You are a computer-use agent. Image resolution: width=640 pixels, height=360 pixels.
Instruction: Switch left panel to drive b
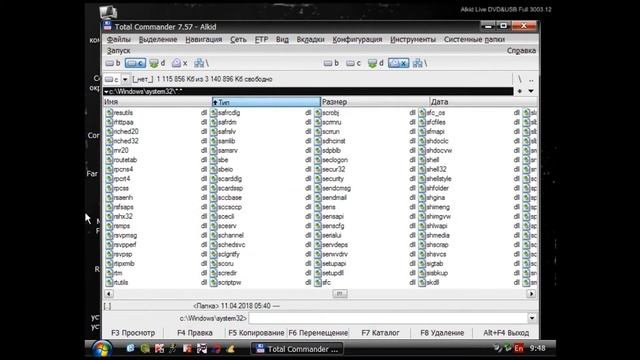tap(113, 63)
